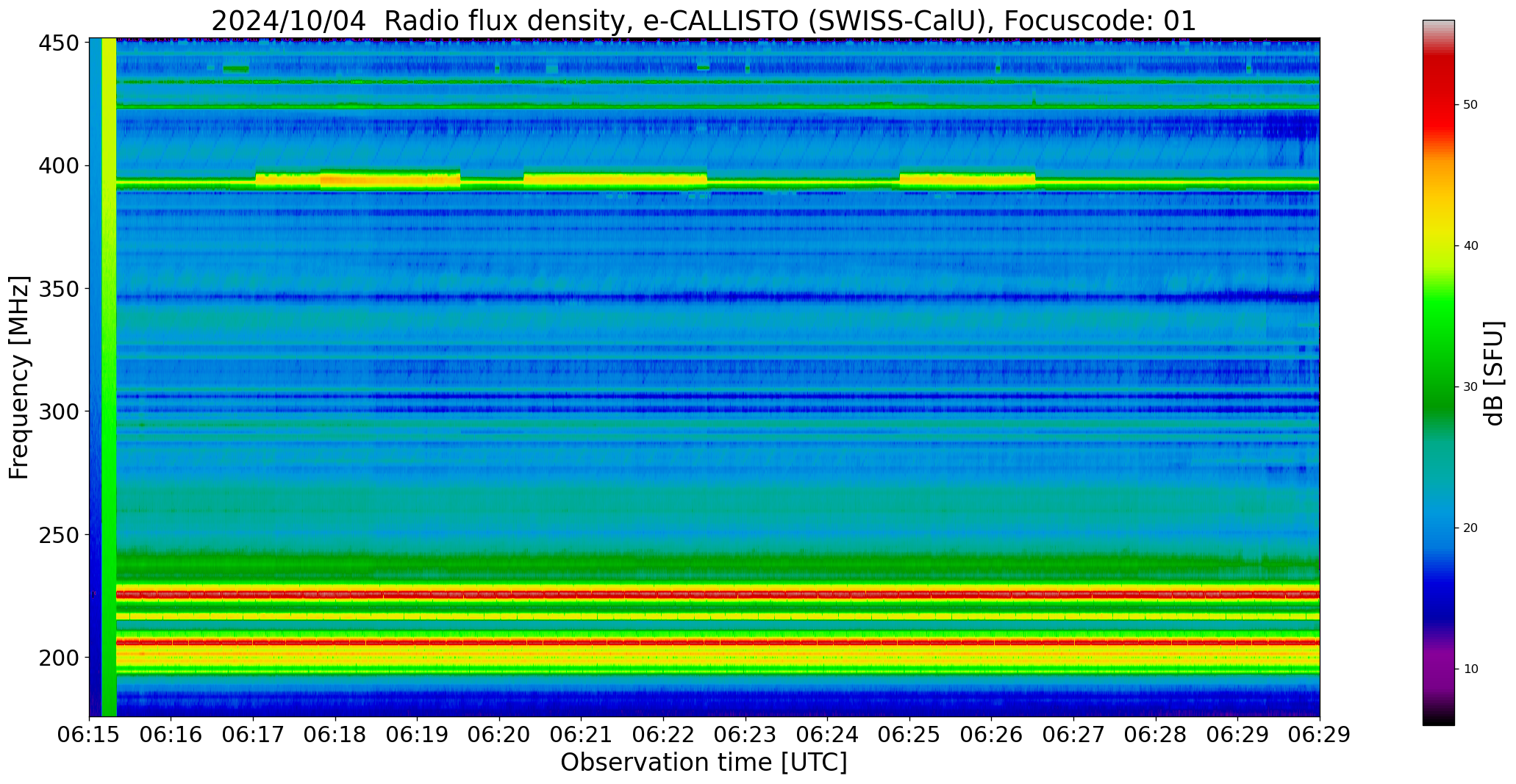
Task: Click the 06:22 time tick label
Action: (x=663, y=735)
